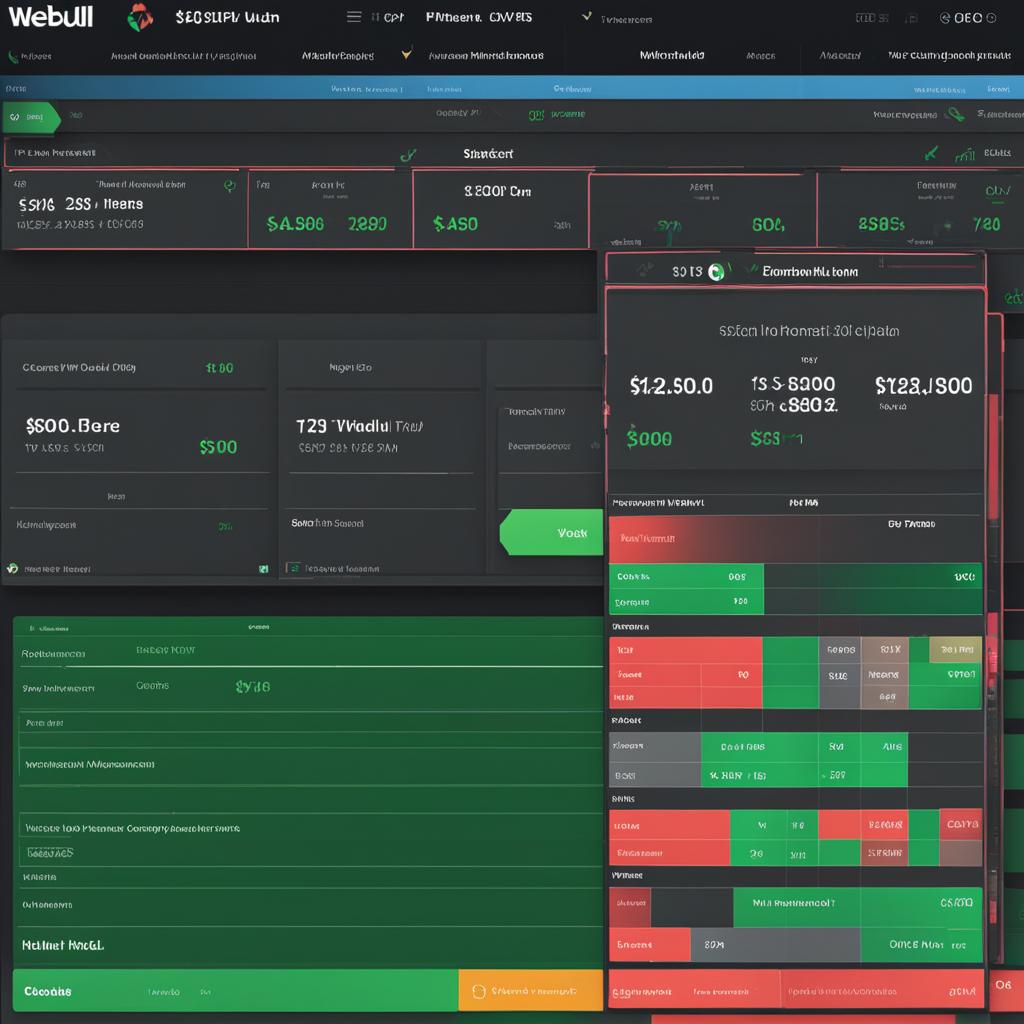The width and height of the screenshot is (1024, 1024).
Task: Click the white menu item left of Mseas
Action: click(672, 56)
